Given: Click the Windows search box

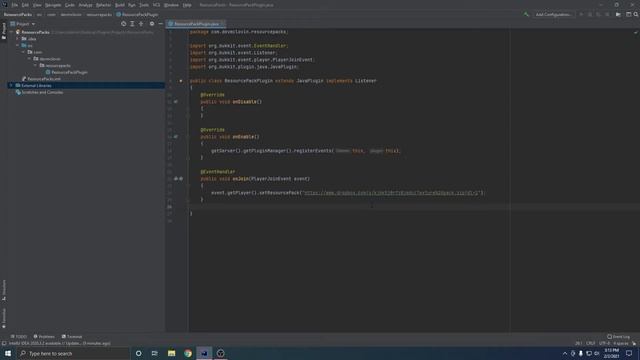Looking at the screenshot, I should point(73,353).
